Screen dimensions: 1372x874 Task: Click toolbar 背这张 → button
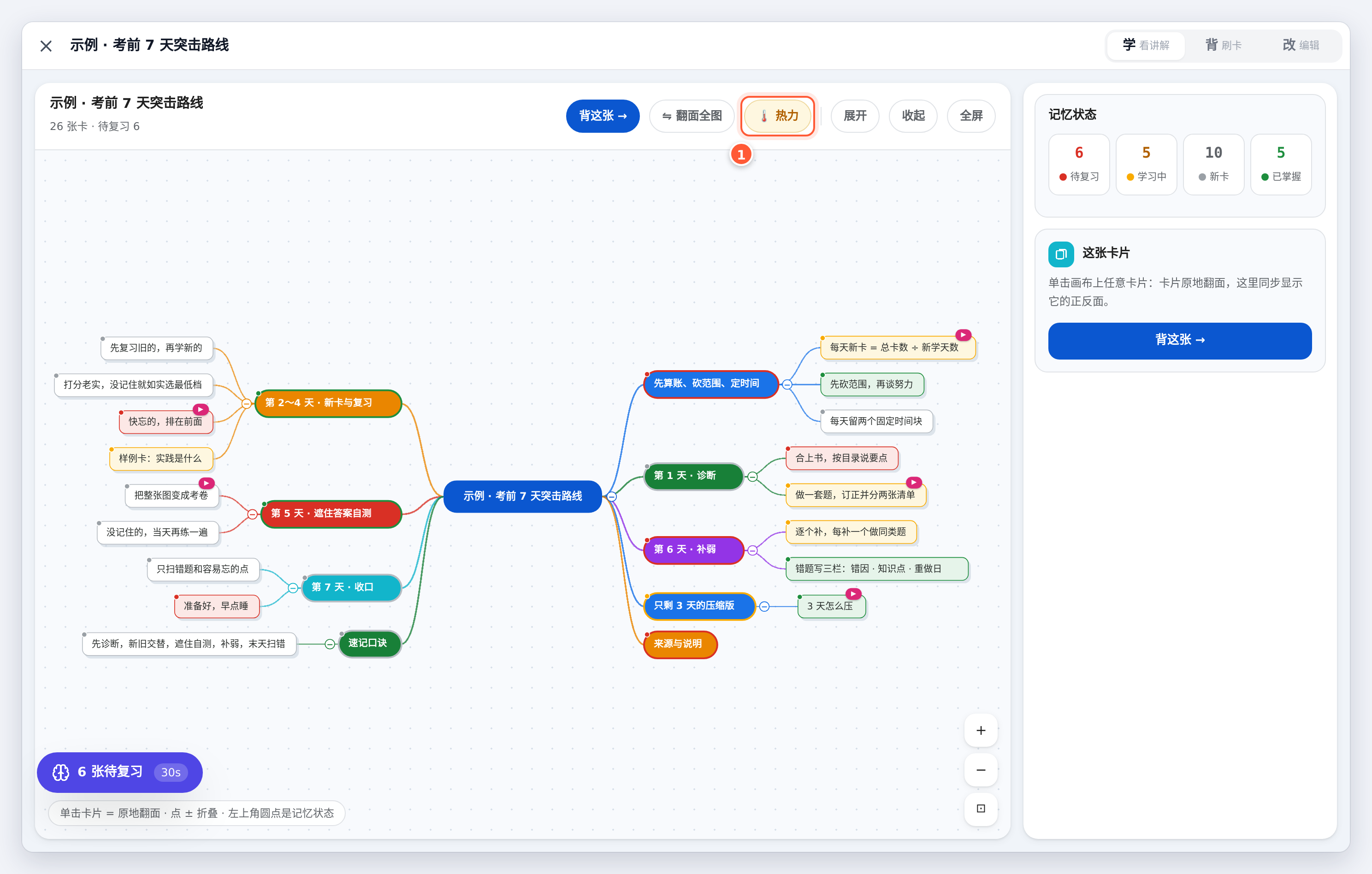coord(603,116)
